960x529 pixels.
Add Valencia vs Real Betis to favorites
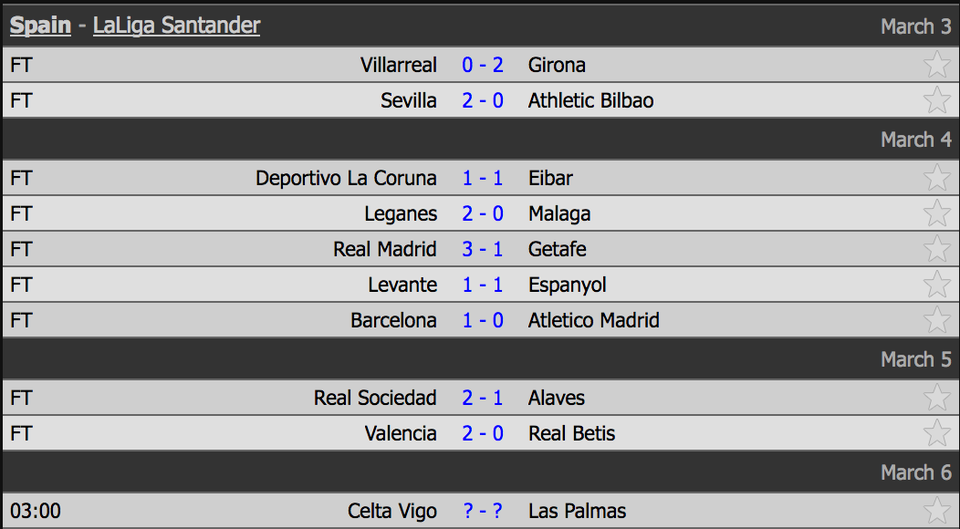(x=937, y=434)
